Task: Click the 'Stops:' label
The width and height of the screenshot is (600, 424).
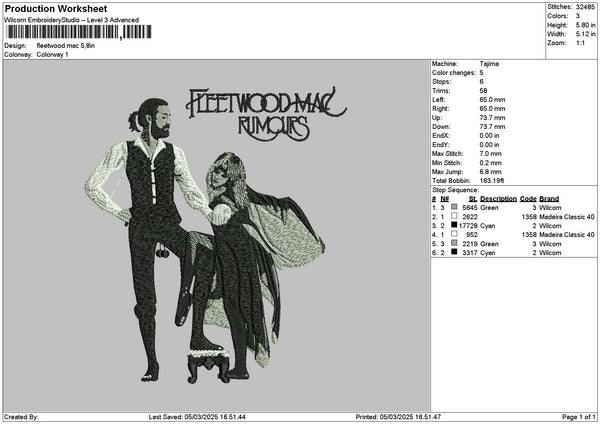Action: click(x=442, y=82)
